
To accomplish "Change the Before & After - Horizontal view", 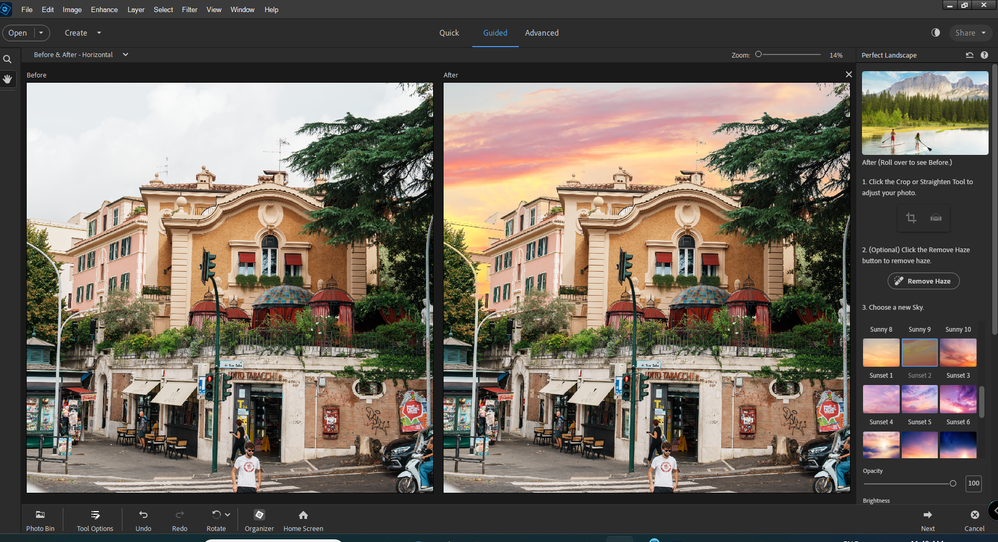I will (81, 55).
